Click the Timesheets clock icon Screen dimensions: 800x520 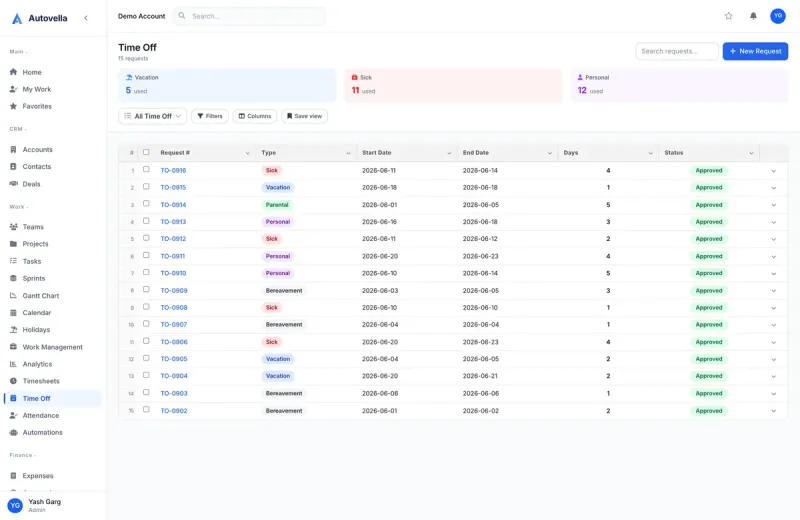(13, 381)
